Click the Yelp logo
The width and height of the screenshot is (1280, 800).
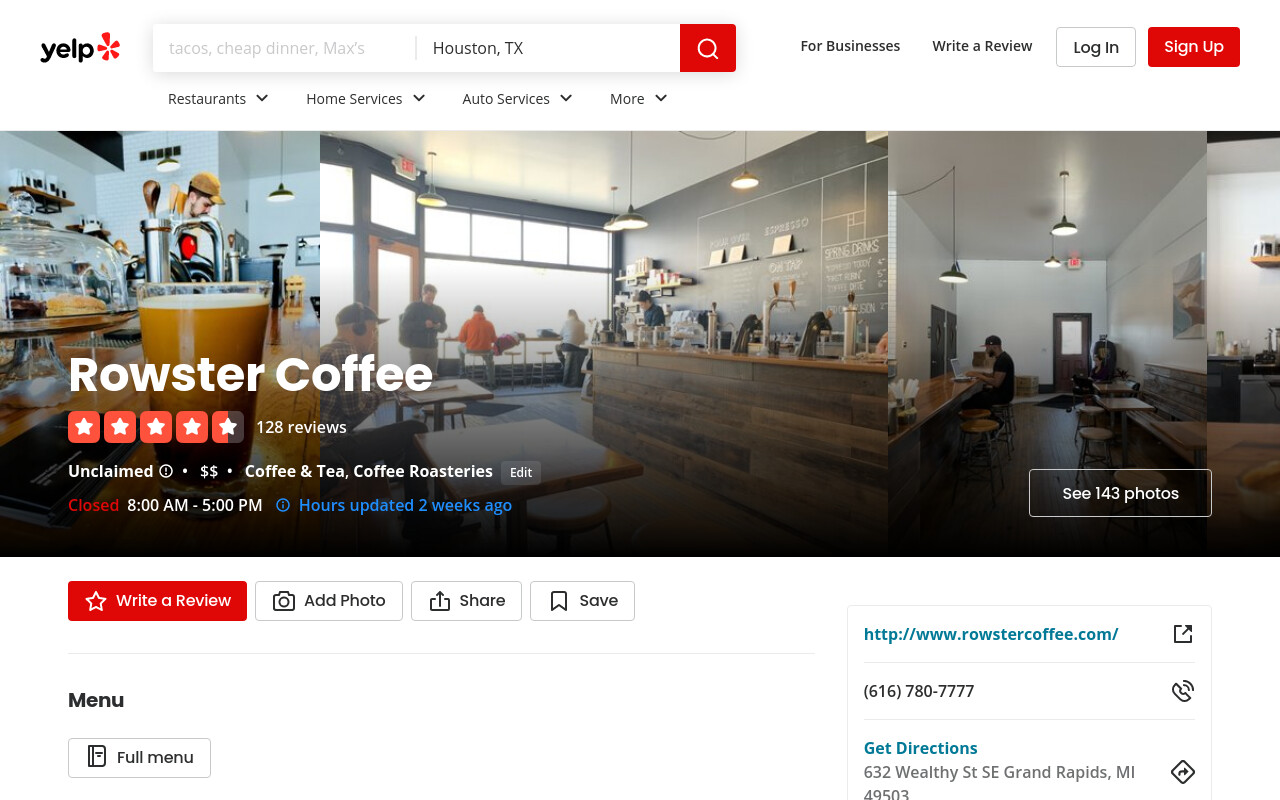[80, 48]
